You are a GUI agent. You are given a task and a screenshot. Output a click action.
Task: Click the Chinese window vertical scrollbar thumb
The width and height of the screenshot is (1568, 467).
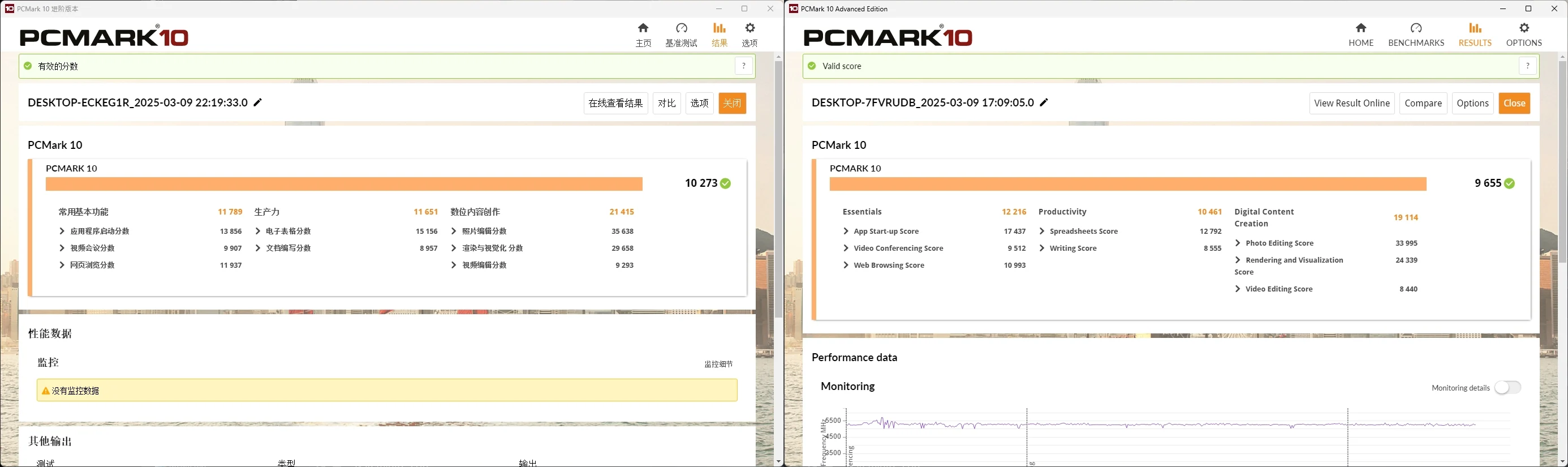click(x=778, y=188)
